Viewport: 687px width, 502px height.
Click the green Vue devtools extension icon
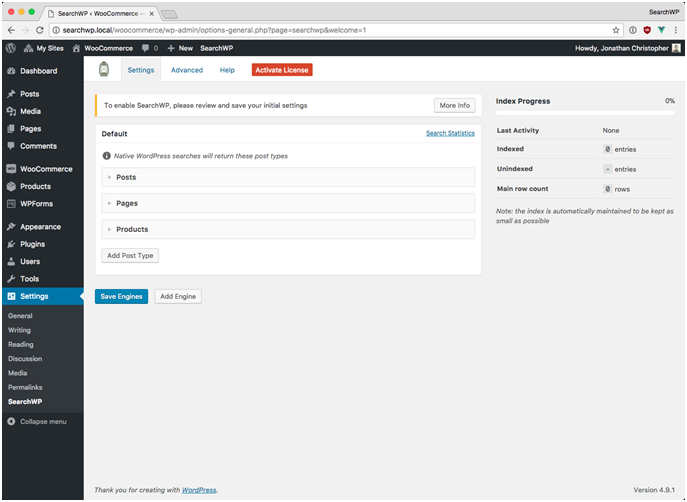coord(661,30)
